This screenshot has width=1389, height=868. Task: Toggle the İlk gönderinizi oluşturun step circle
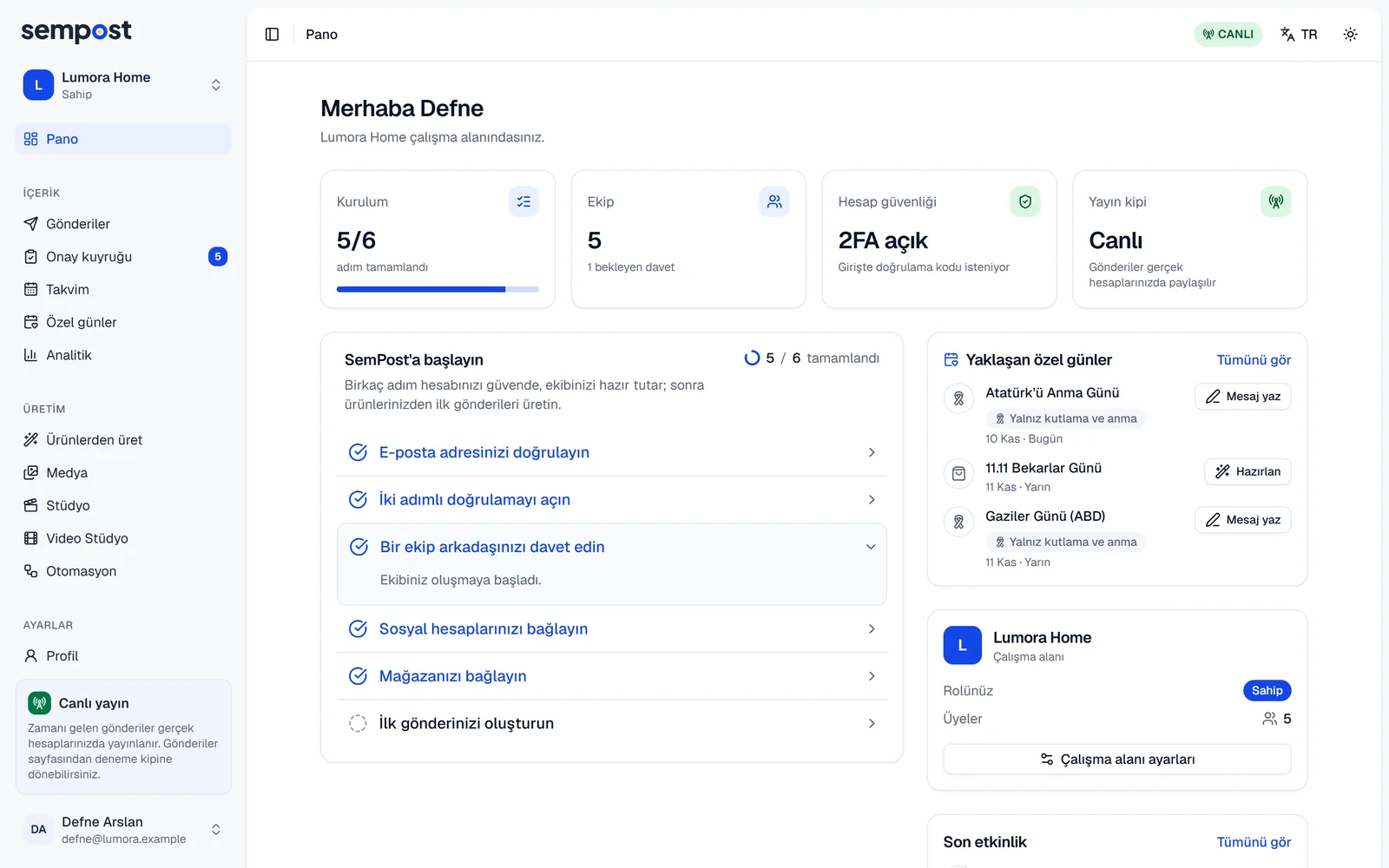358,723
